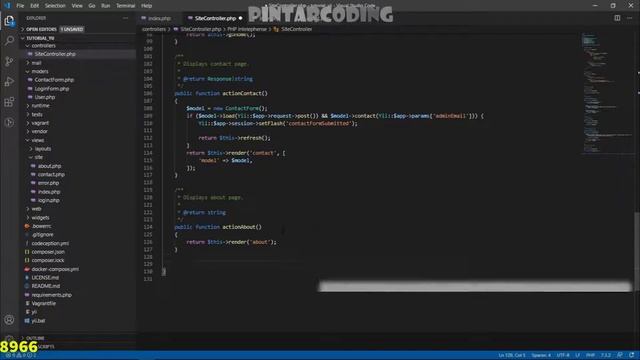640x360 pixels.
Task: Open the Vagrantfile entry
Action: 44,303
